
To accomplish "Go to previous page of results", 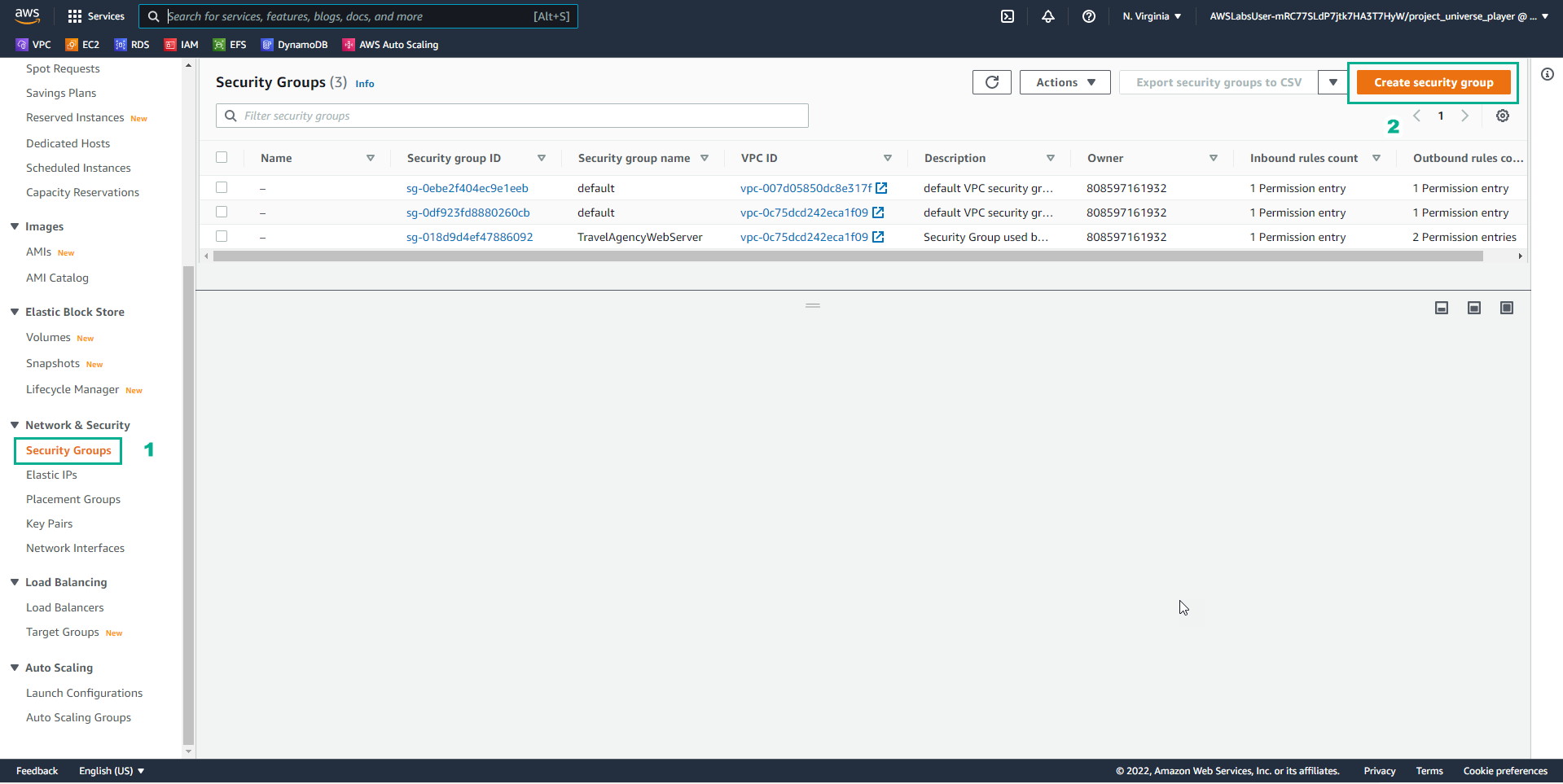I will (x=1417, y=116).
